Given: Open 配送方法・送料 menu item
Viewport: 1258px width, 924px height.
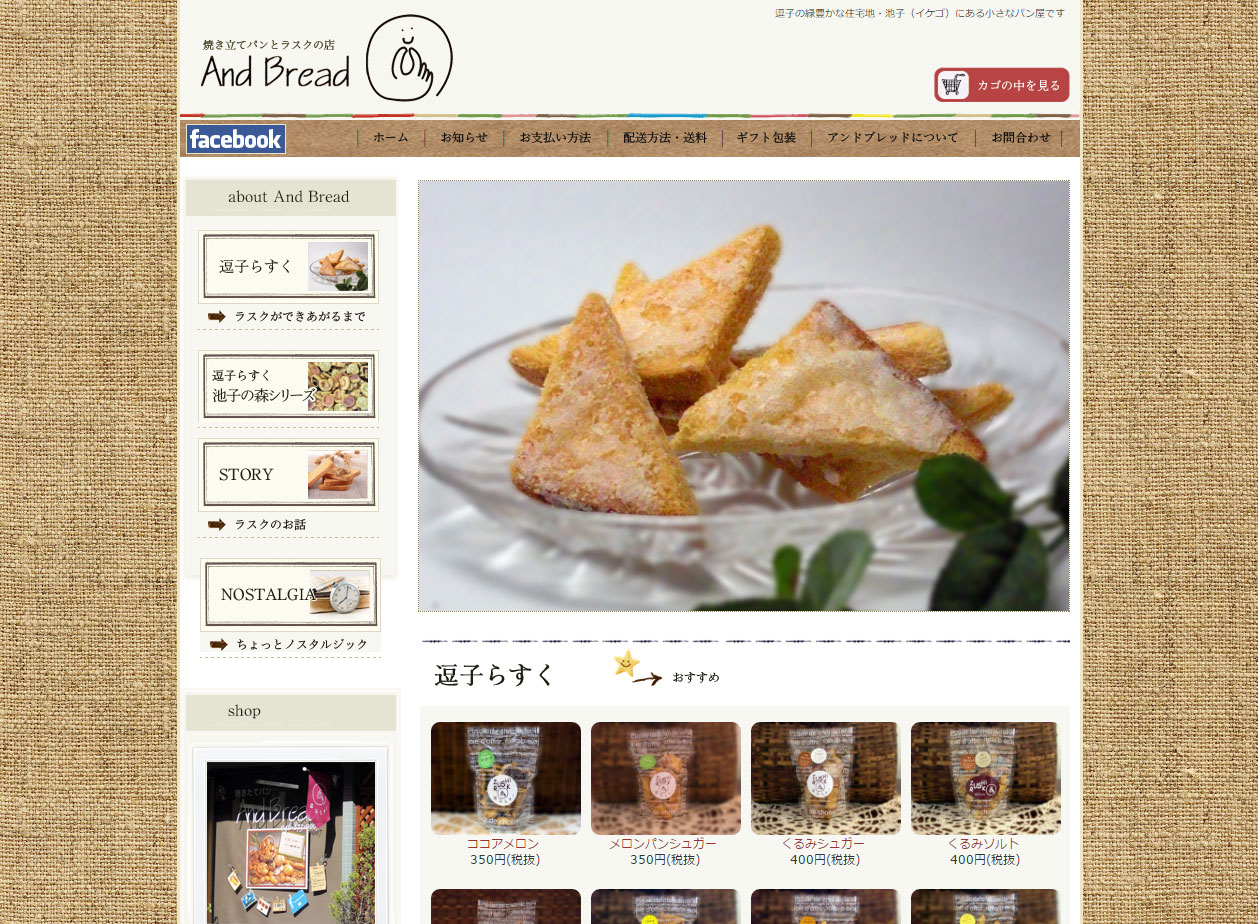Looking at the screenshot, I should point(665,138).
